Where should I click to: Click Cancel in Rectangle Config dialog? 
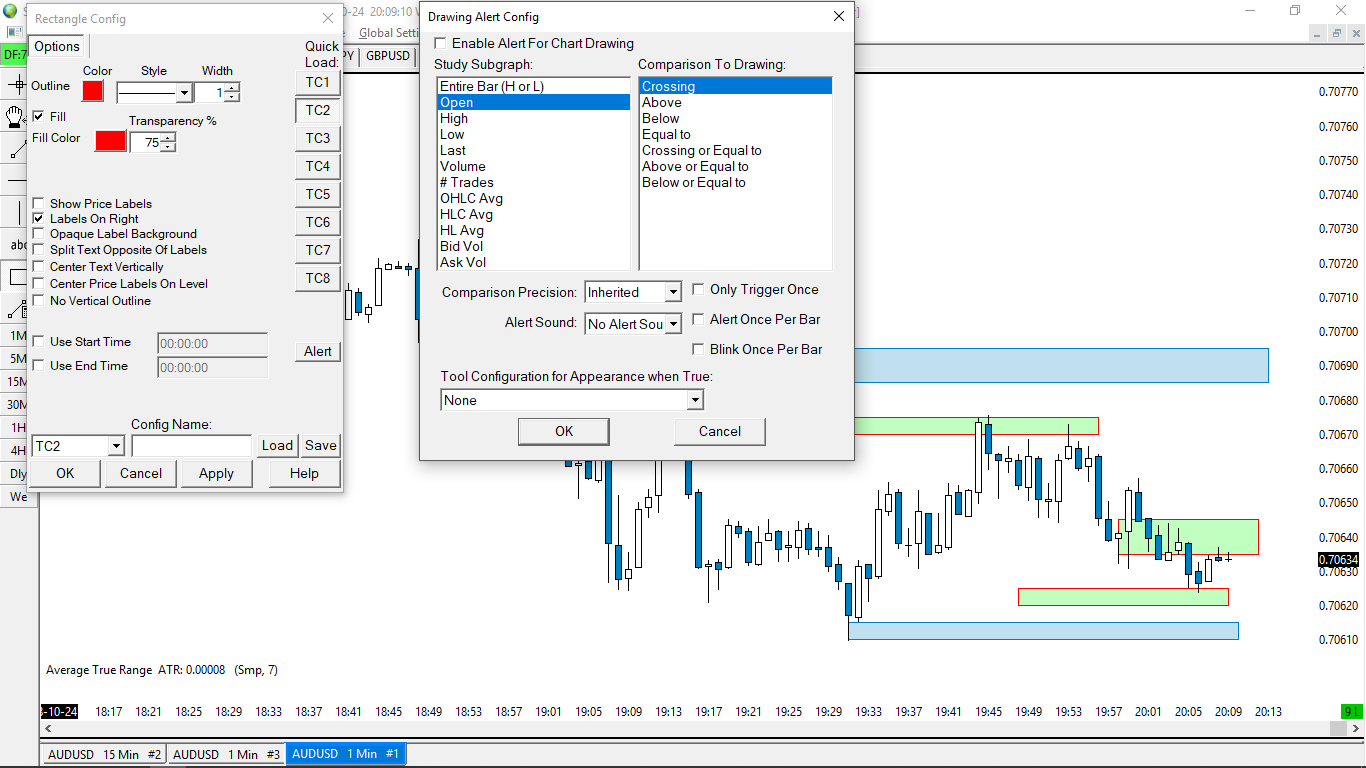click(x=141, y=473)
